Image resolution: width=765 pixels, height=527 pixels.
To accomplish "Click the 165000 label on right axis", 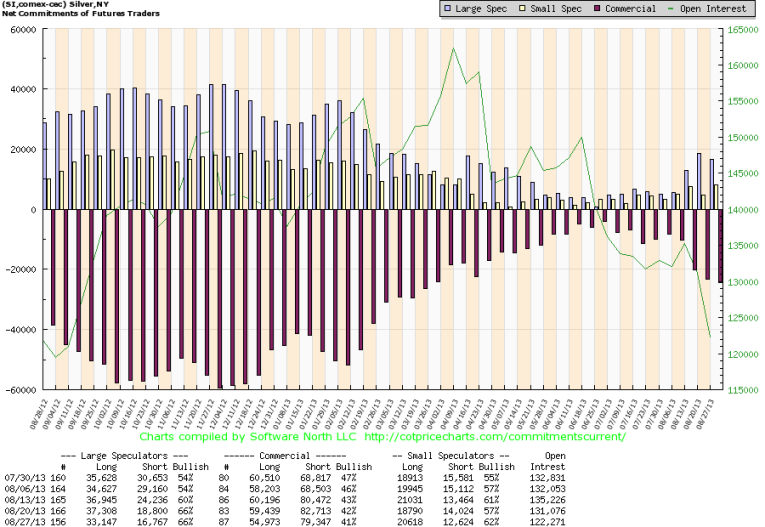I will pyautogui.click(x=741, y=30).
